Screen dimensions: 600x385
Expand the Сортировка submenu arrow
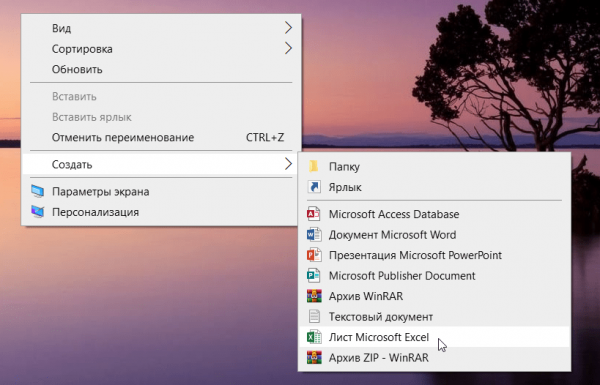(x=288, y=48)
